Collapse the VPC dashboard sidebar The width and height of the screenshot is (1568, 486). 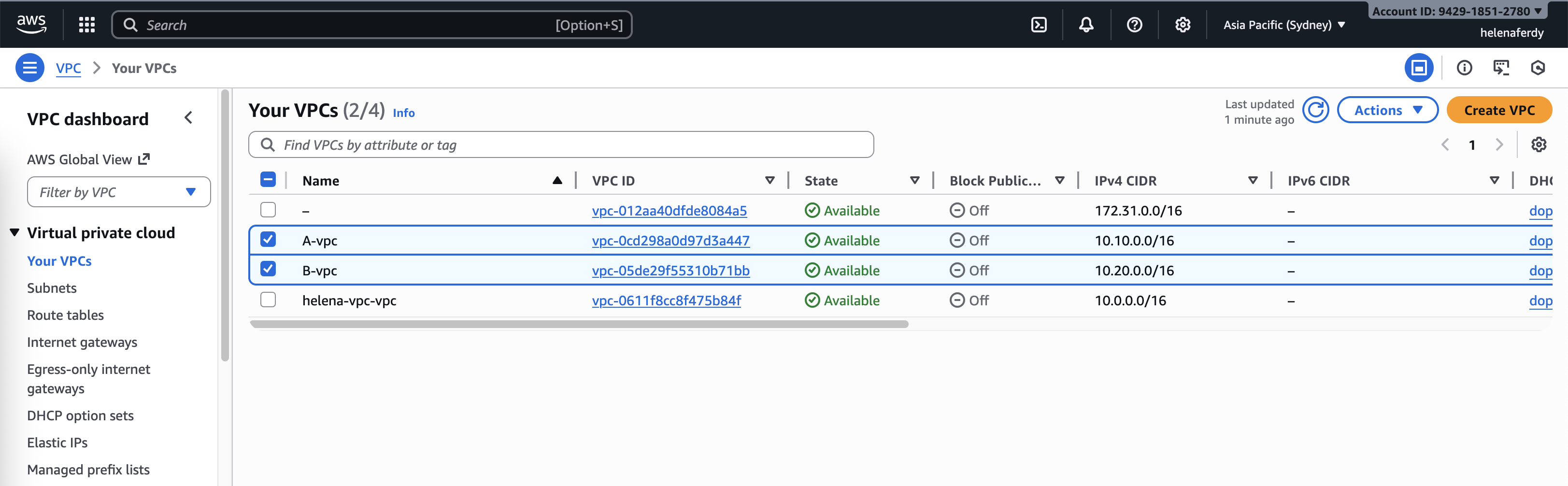[x=189, y=118]
